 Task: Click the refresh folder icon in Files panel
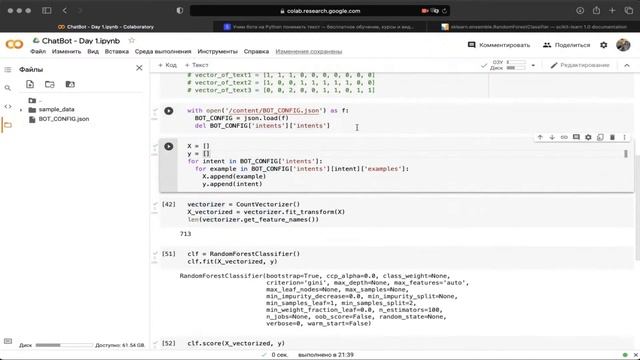point(50,84)
